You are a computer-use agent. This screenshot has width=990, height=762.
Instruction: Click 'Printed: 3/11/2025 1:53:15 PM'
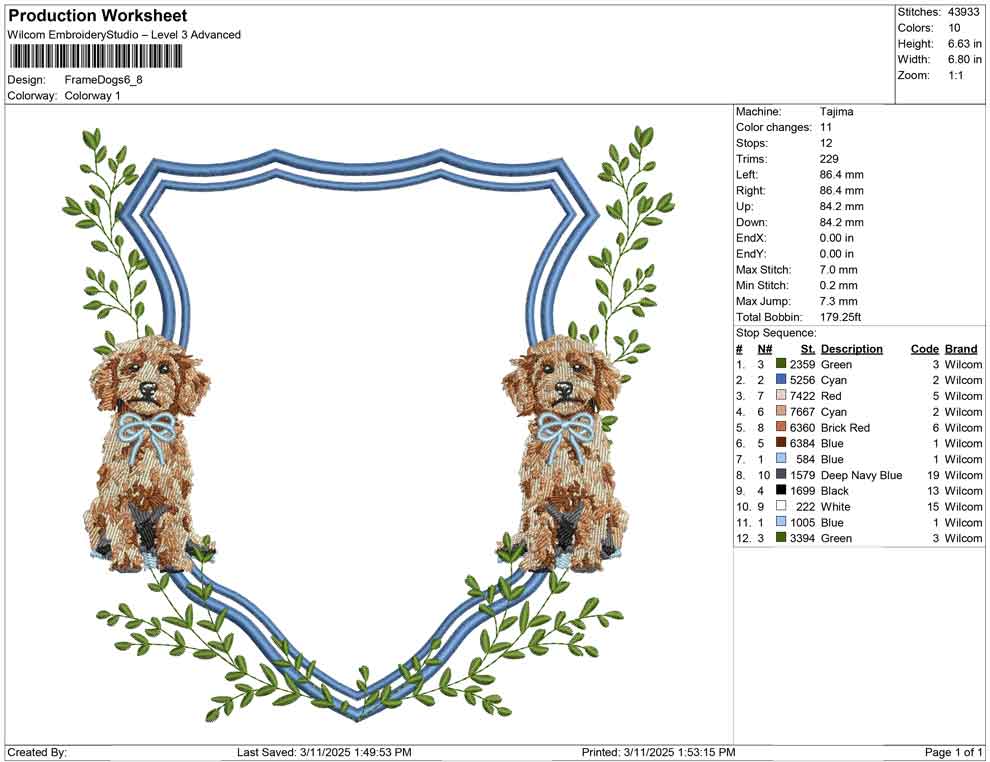tap(659, 752)
